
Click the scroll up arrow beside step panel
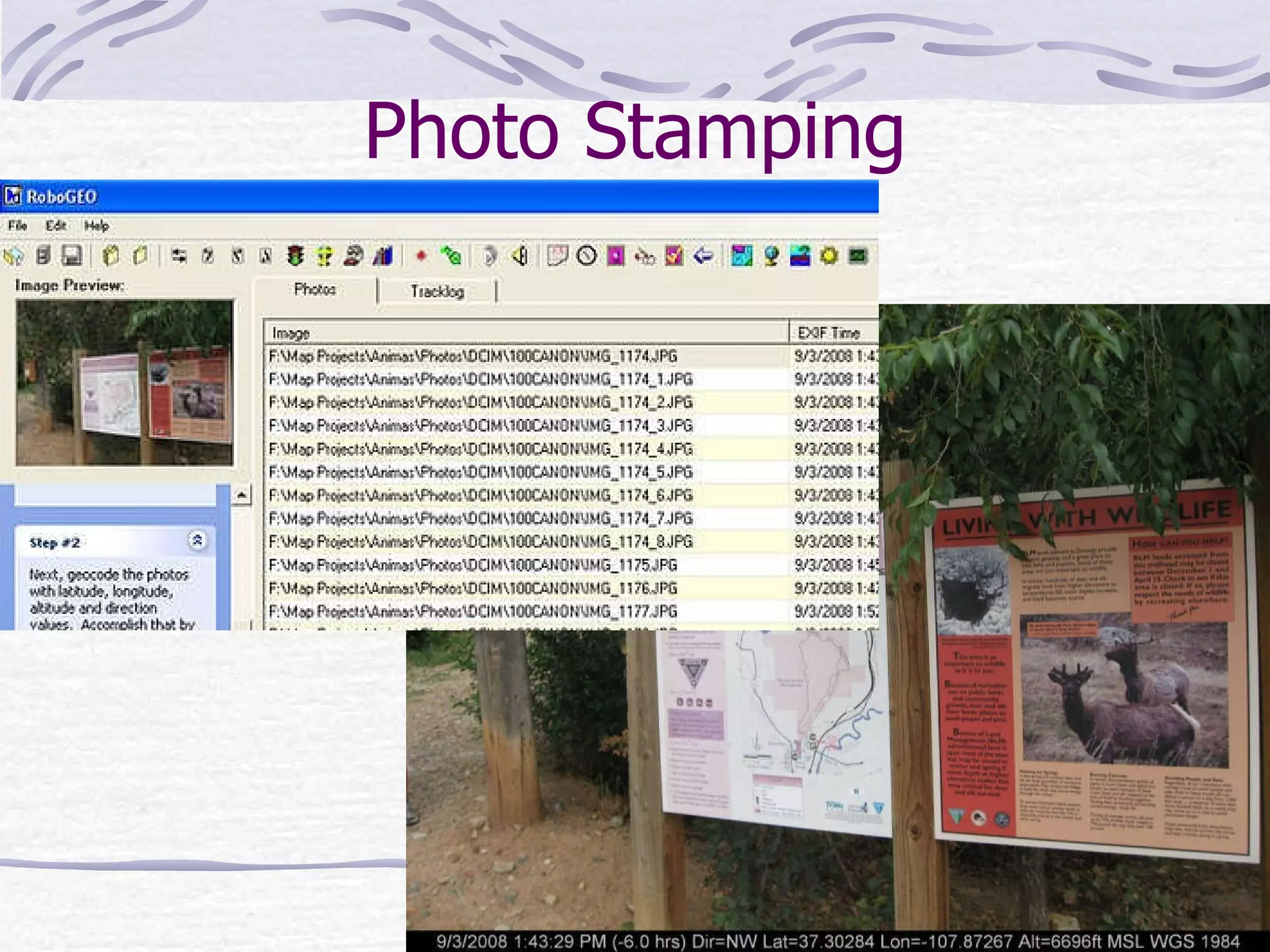pyautogui.click(x=241, y=495)
